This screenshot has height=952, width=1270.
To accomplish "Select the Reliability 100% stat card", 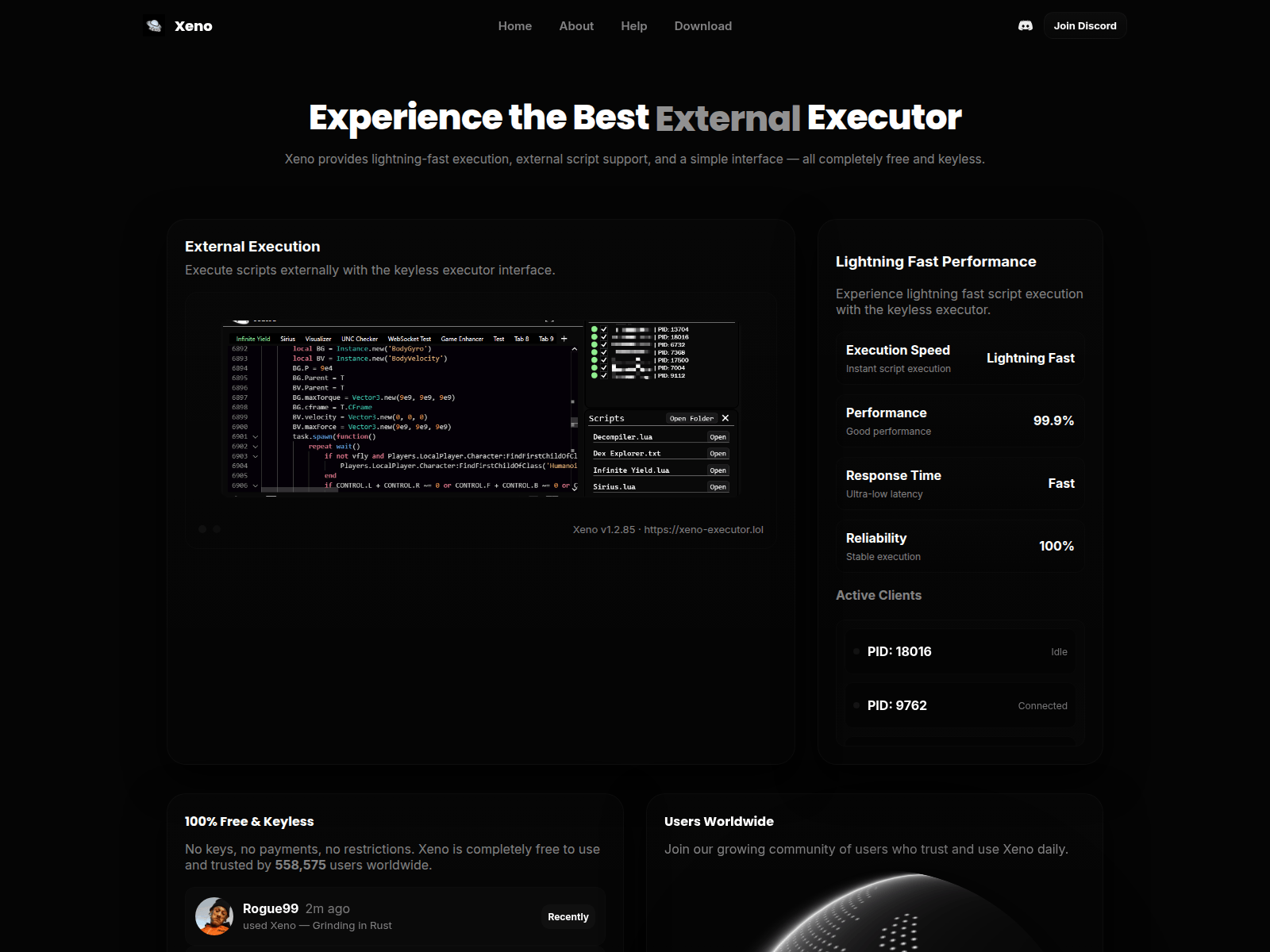I will pos(960,547).
